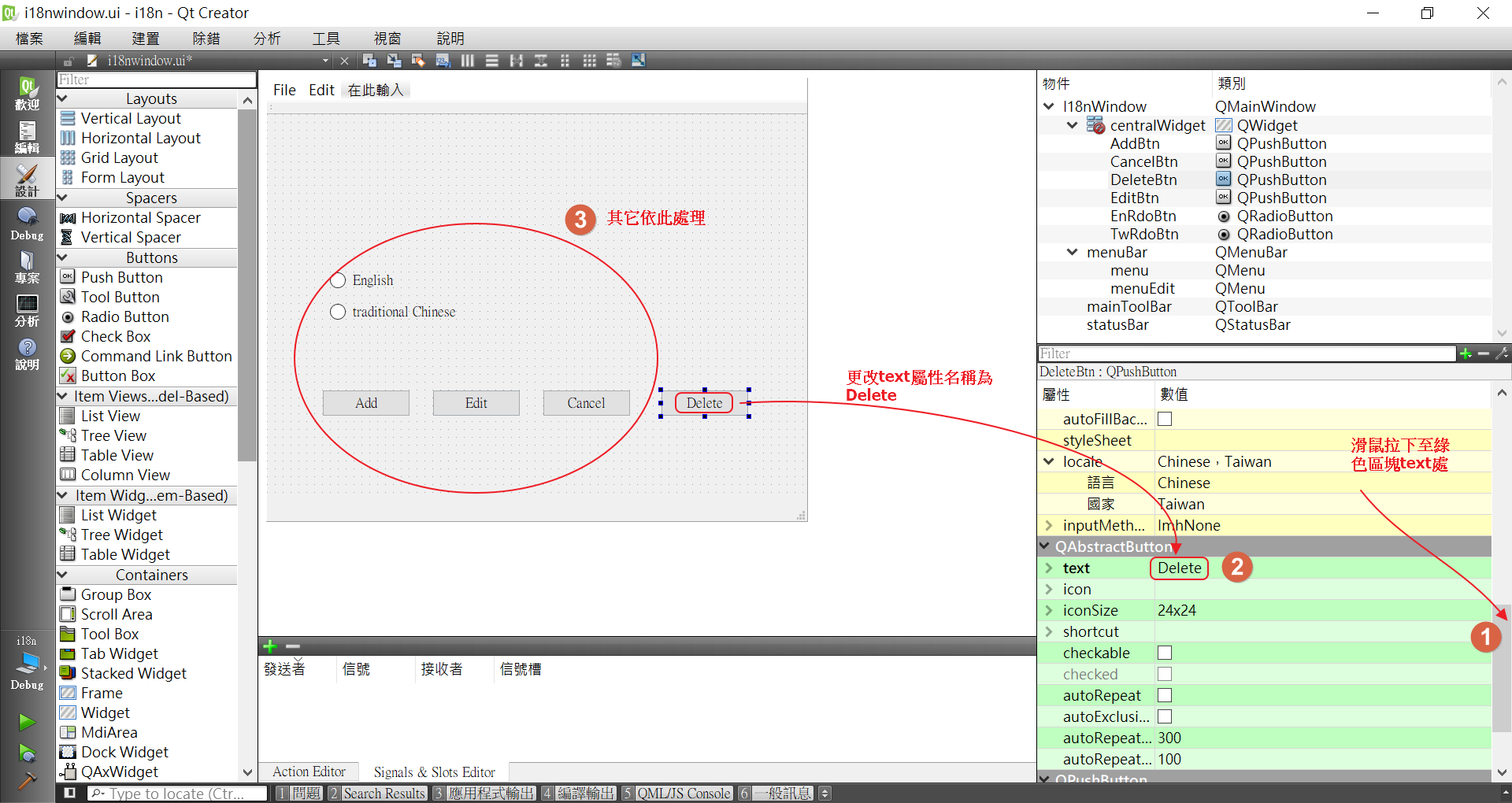
Task: Click the Break Layout toolbar icon
Action: click(614, 61)
